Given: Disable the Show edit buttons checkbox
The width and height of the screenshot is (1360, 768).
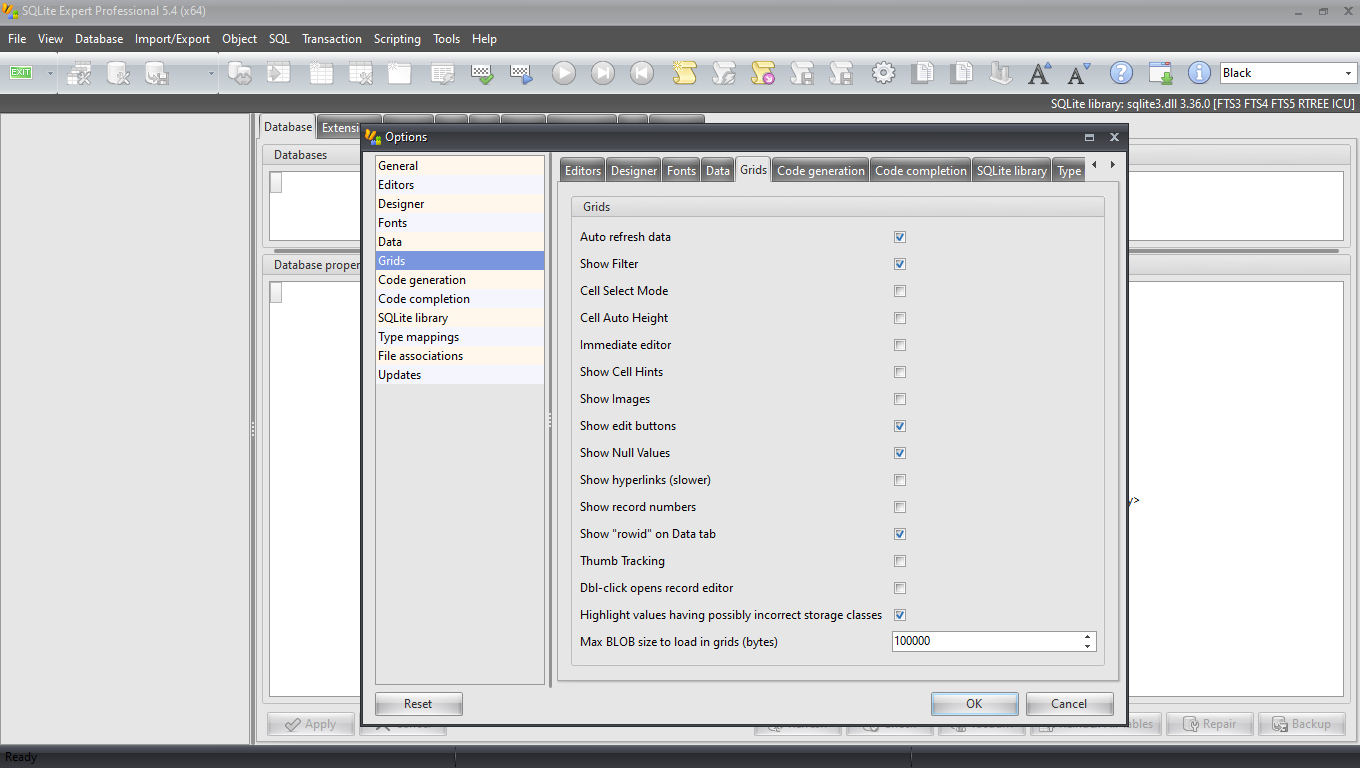Looking at the screenshot, I should coord(900,426).
